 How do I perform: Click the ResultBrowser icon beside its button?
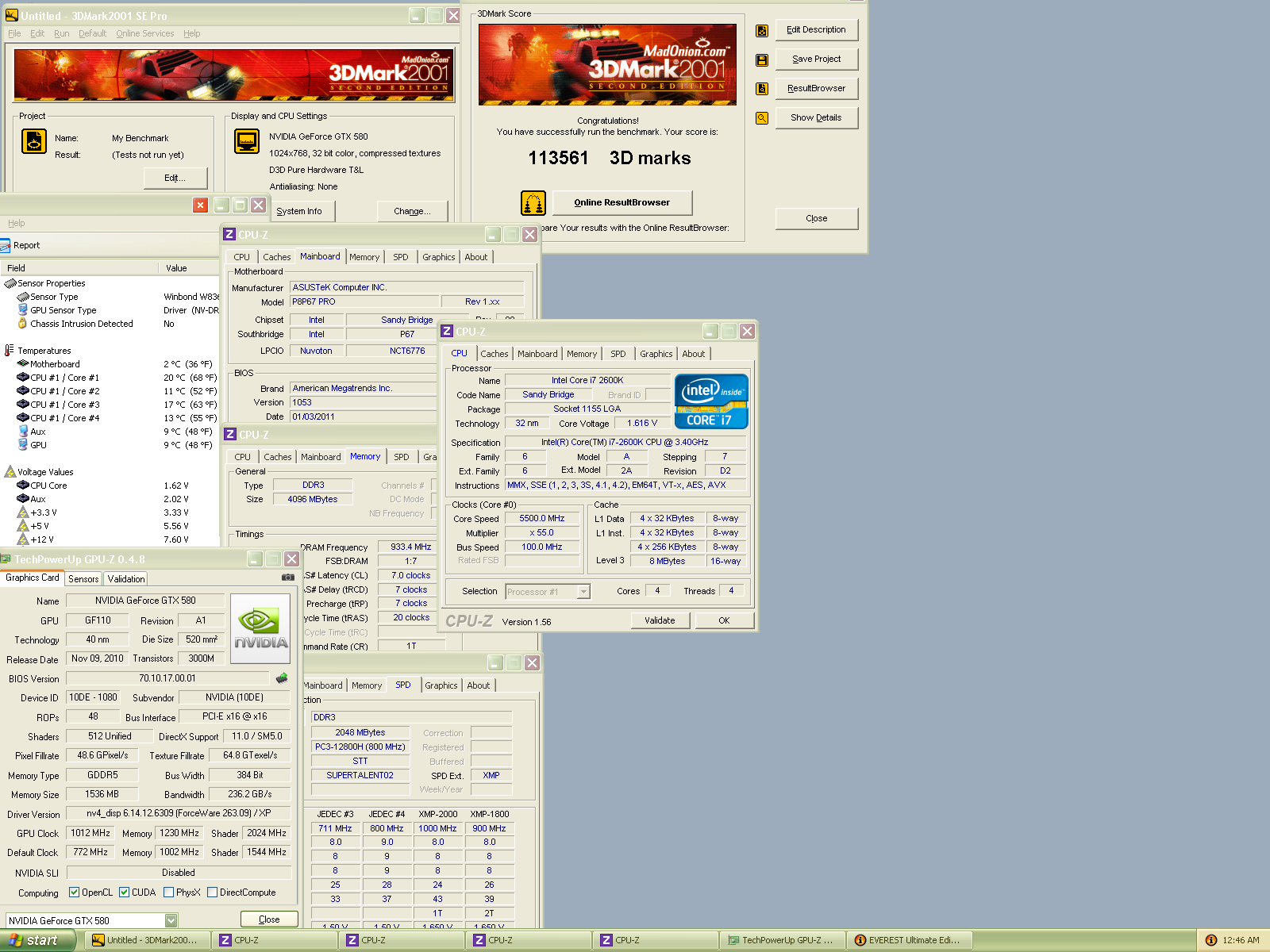[x=762, y=89]
